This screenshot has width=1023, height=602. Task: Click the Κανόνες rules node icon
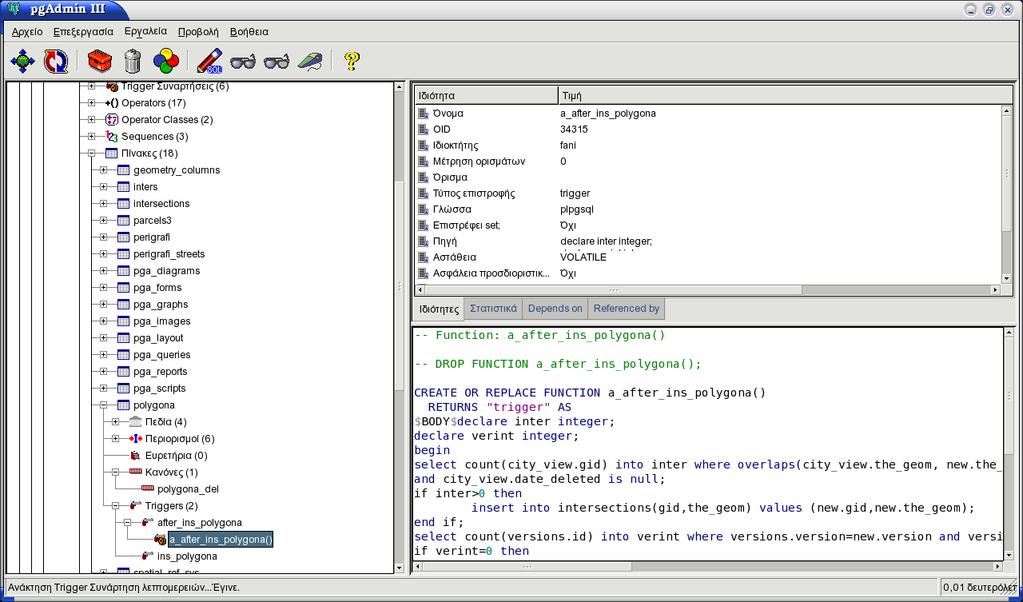tap(136, 472)
